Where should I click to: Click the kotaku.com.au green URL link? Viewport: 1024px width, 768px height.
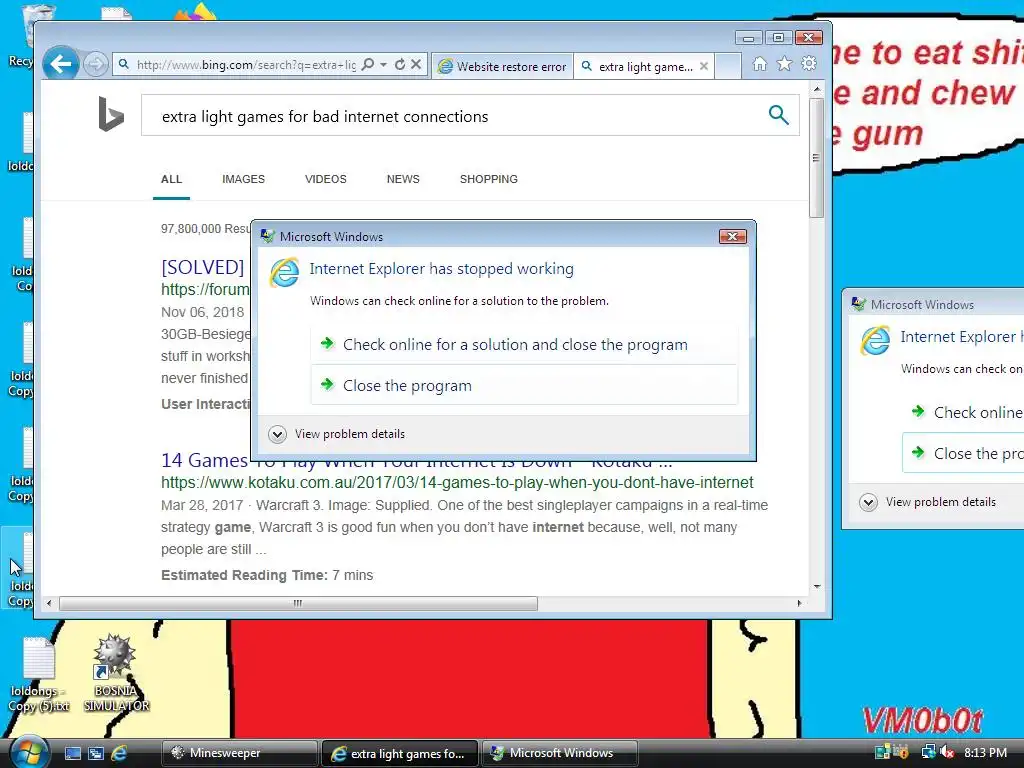coord(457,483)
